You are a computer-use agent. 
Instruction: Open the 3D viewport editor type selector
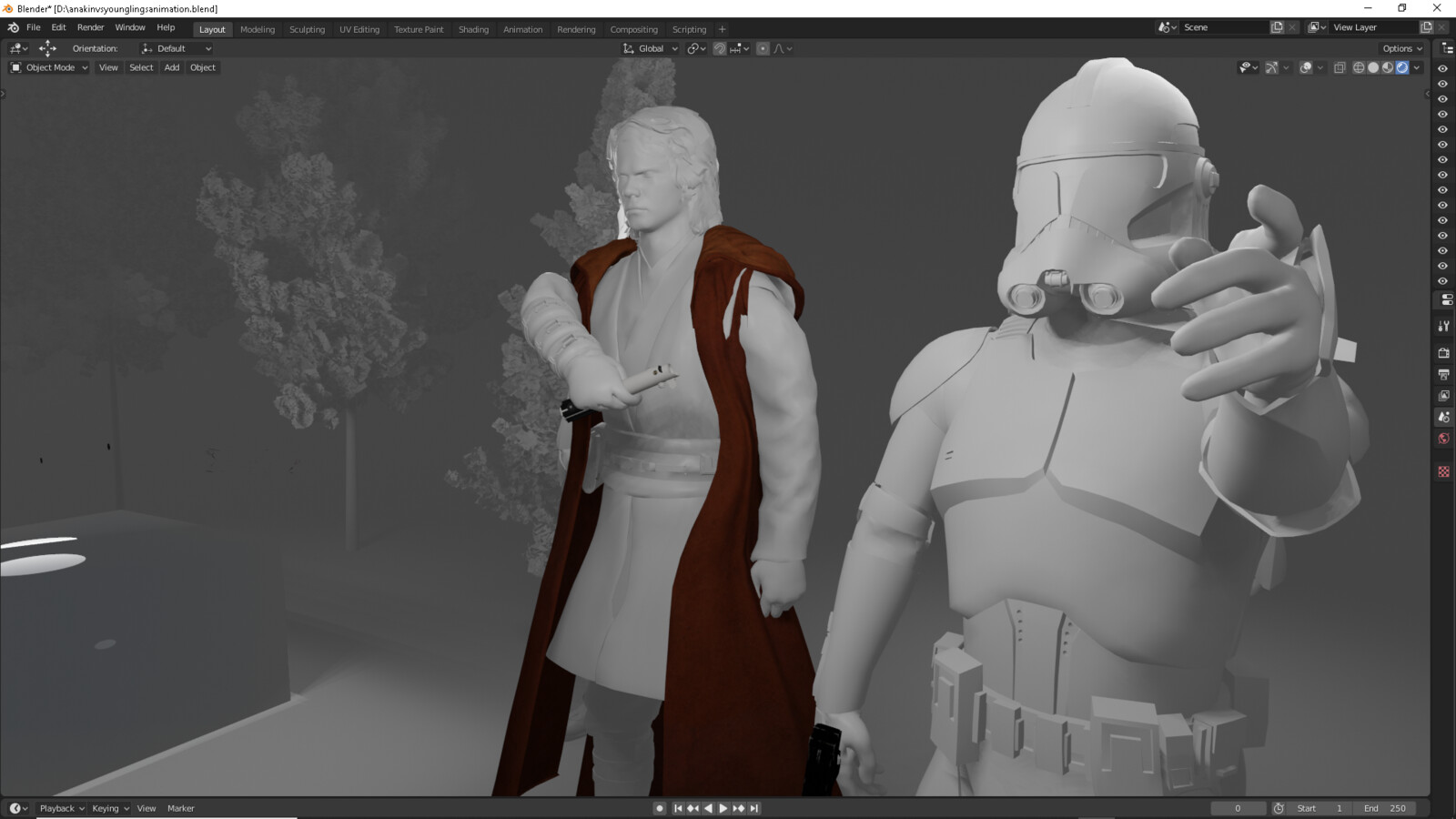click(18, 48)
